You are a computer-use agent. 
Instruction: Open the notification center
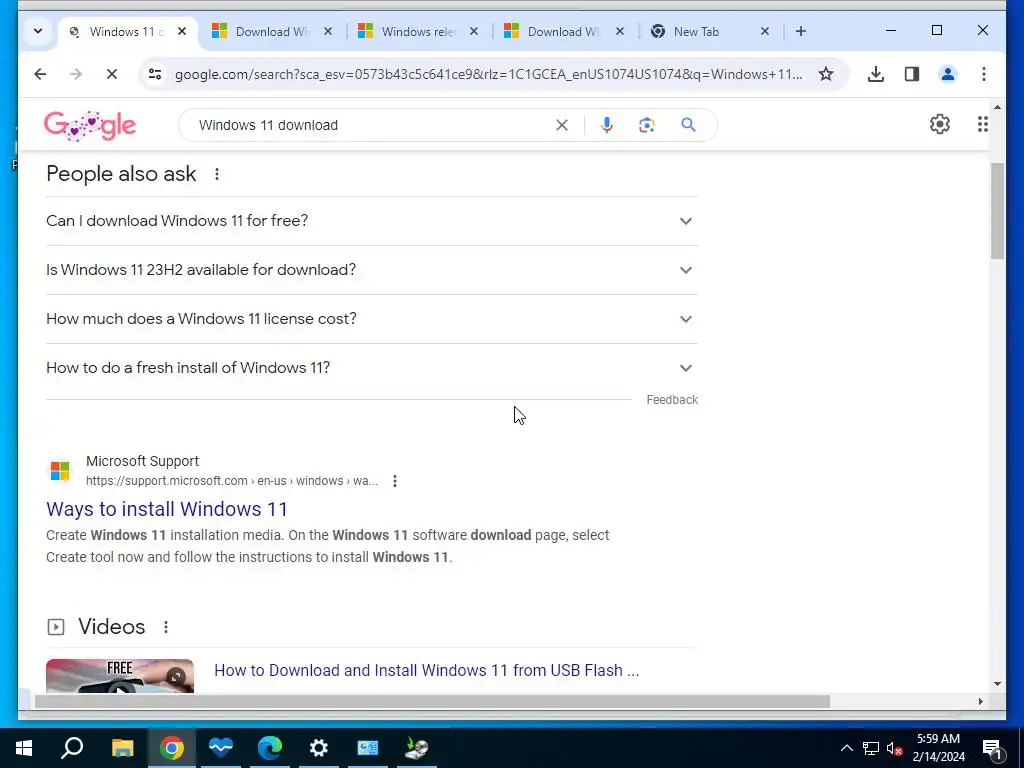[x=992, y=748]
